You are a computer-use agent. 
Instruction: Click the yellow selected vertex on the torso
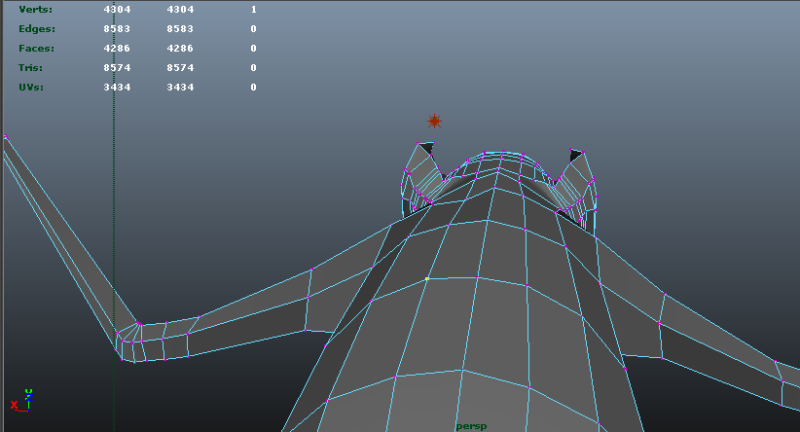[x=427, y=279]
